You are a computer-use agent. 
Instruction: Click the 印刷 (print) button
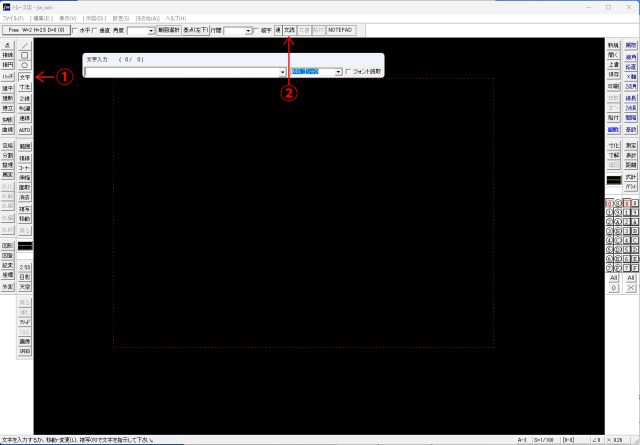pyautogui.click(x=614, y=86)
